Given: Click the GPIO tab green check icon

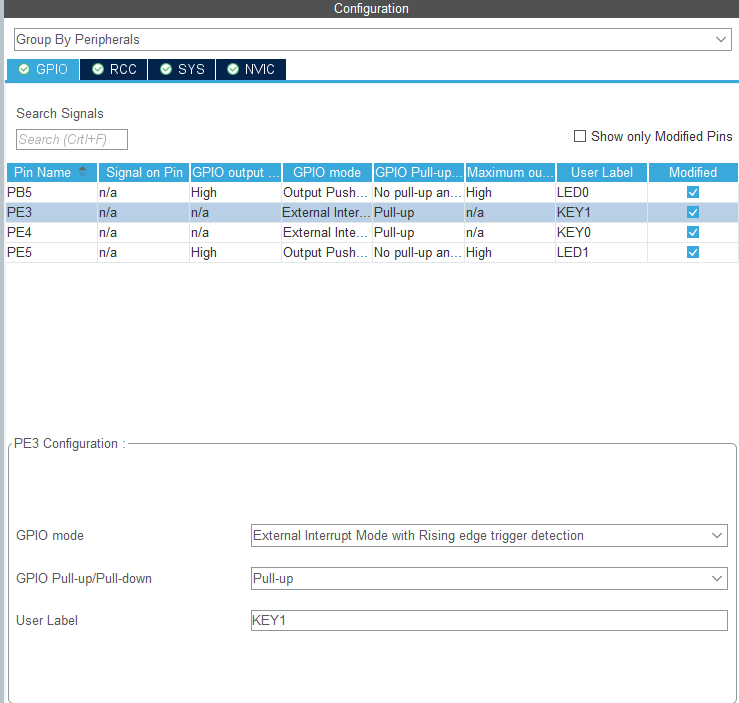Looking at the screenshot, I should 24,69.
